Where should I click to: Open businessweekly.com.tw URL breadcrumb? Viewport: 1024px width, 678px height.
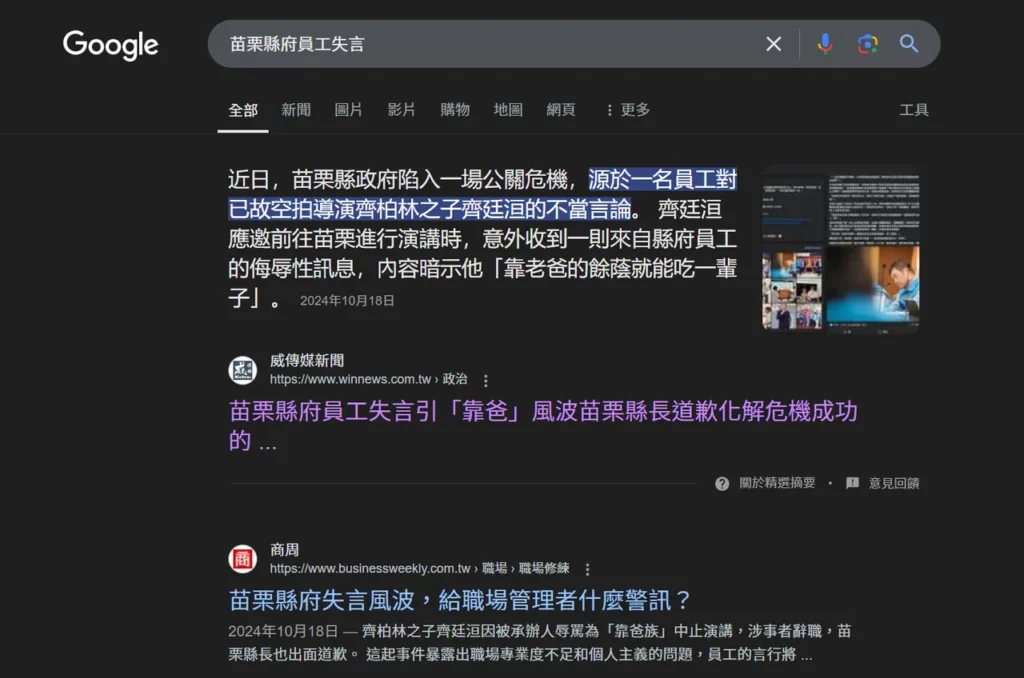[419, 568]
